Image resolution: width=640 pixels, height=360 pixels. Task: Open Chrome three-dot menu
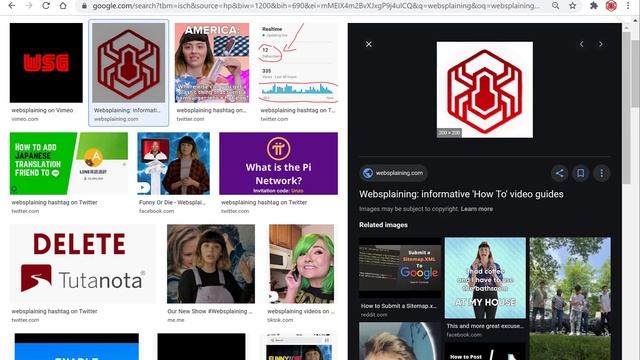pos(628,6)
